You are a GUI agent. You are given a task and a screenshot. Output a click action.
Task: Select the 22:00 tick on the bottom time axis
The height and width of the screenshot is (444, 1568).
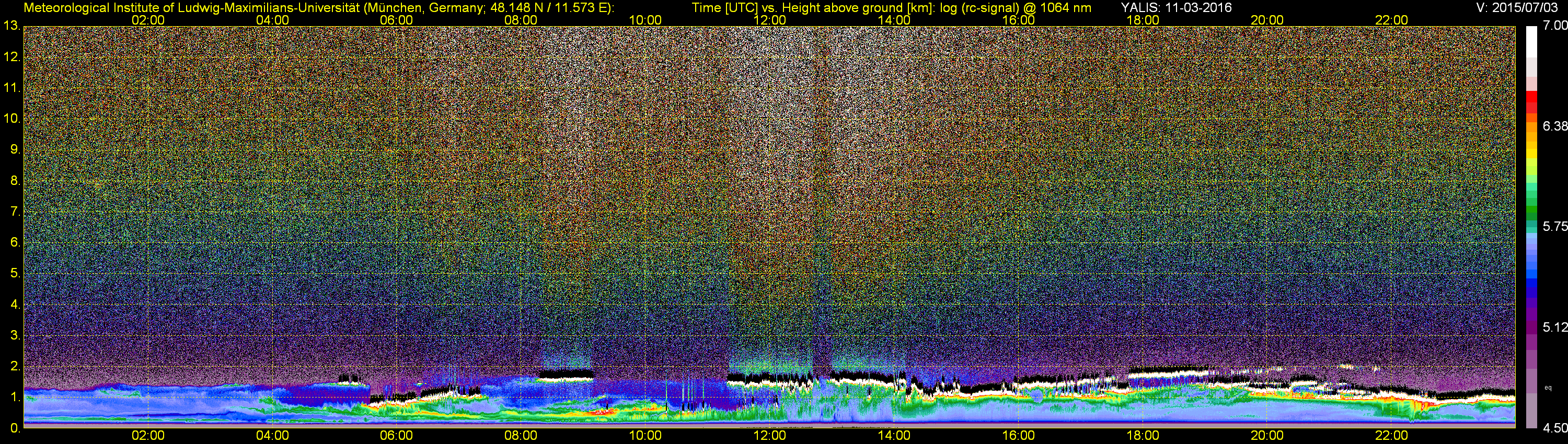(1391, 436)
